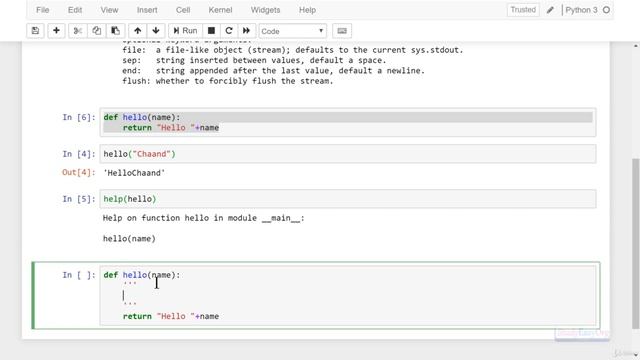This screenshot has width=640, height=360.
Task: Click the 'end: string appended after' line
Action: tap(273, 71)
